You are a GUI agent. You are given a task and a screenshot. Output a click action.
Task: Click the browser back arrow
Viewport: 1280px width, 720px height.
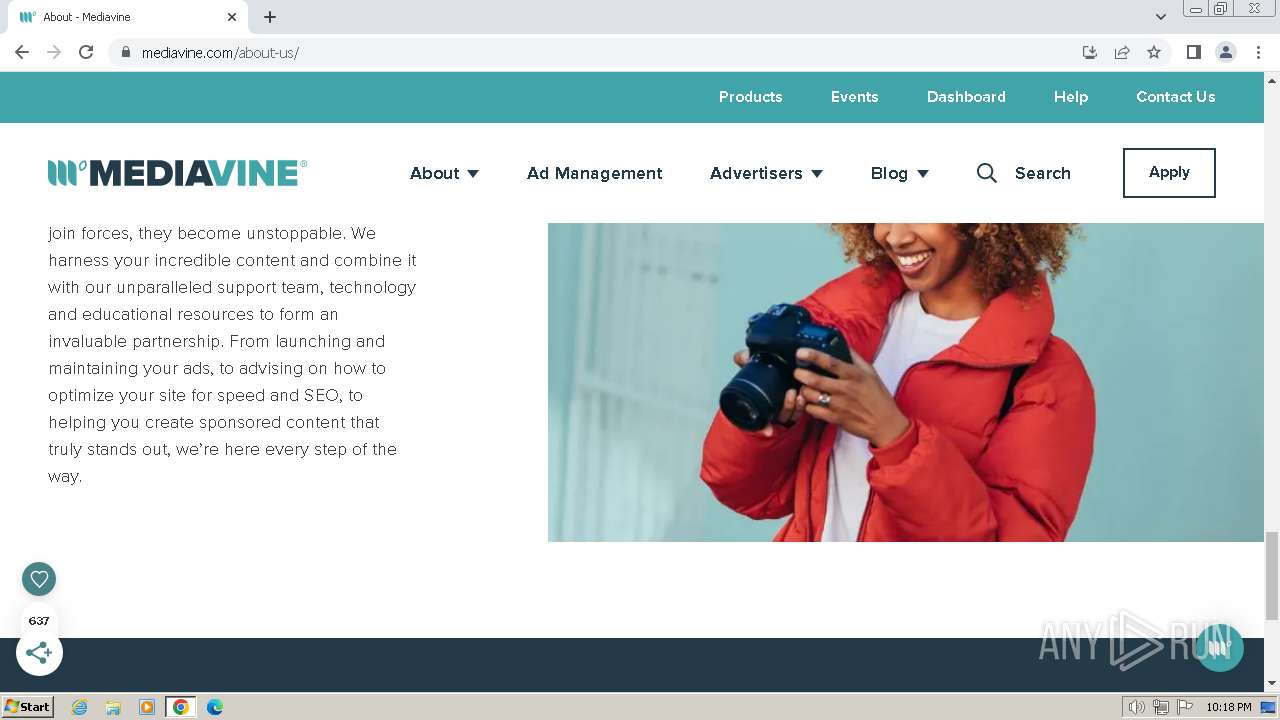pyautogui.click(x=22, y=52)
